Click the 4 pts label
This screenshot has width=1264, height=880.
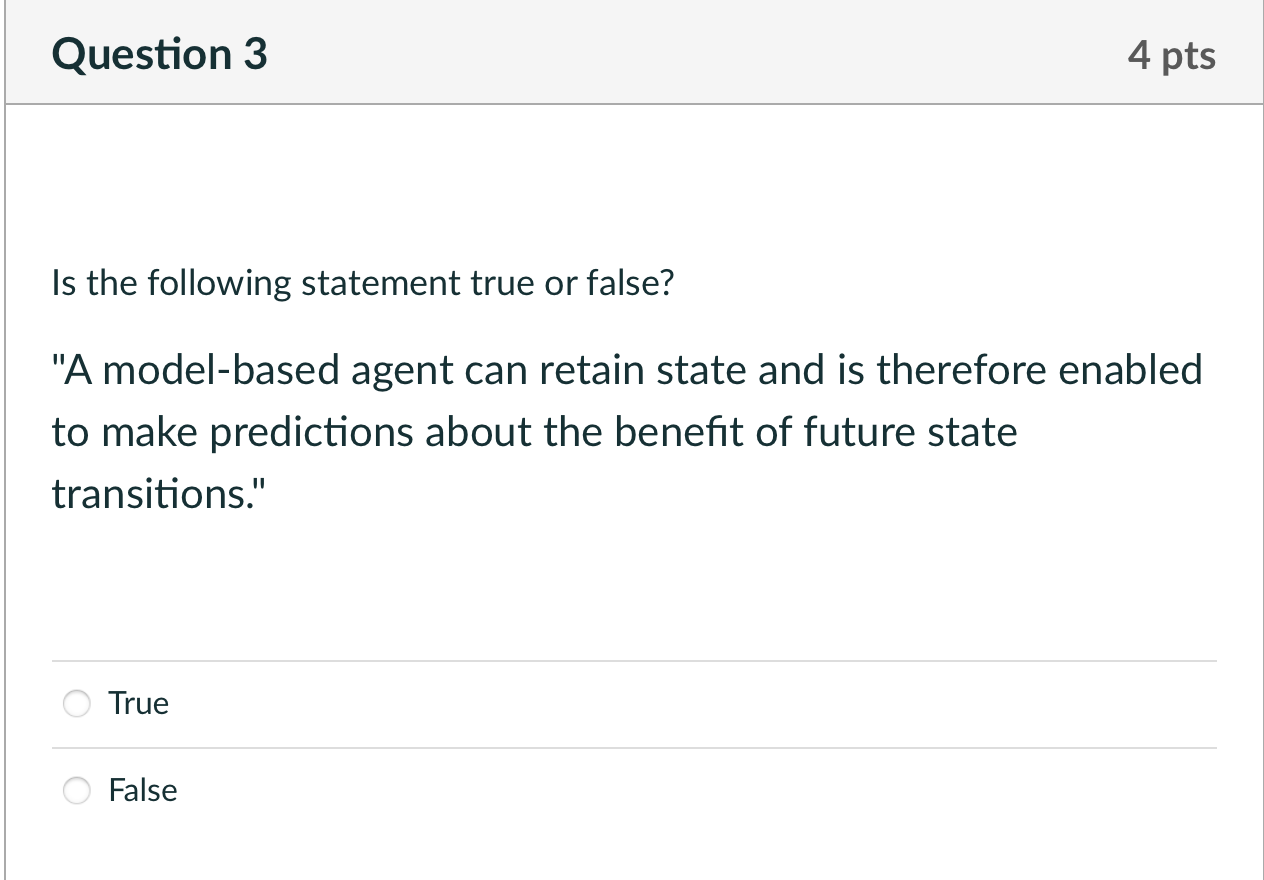[x=1172, y=56]
